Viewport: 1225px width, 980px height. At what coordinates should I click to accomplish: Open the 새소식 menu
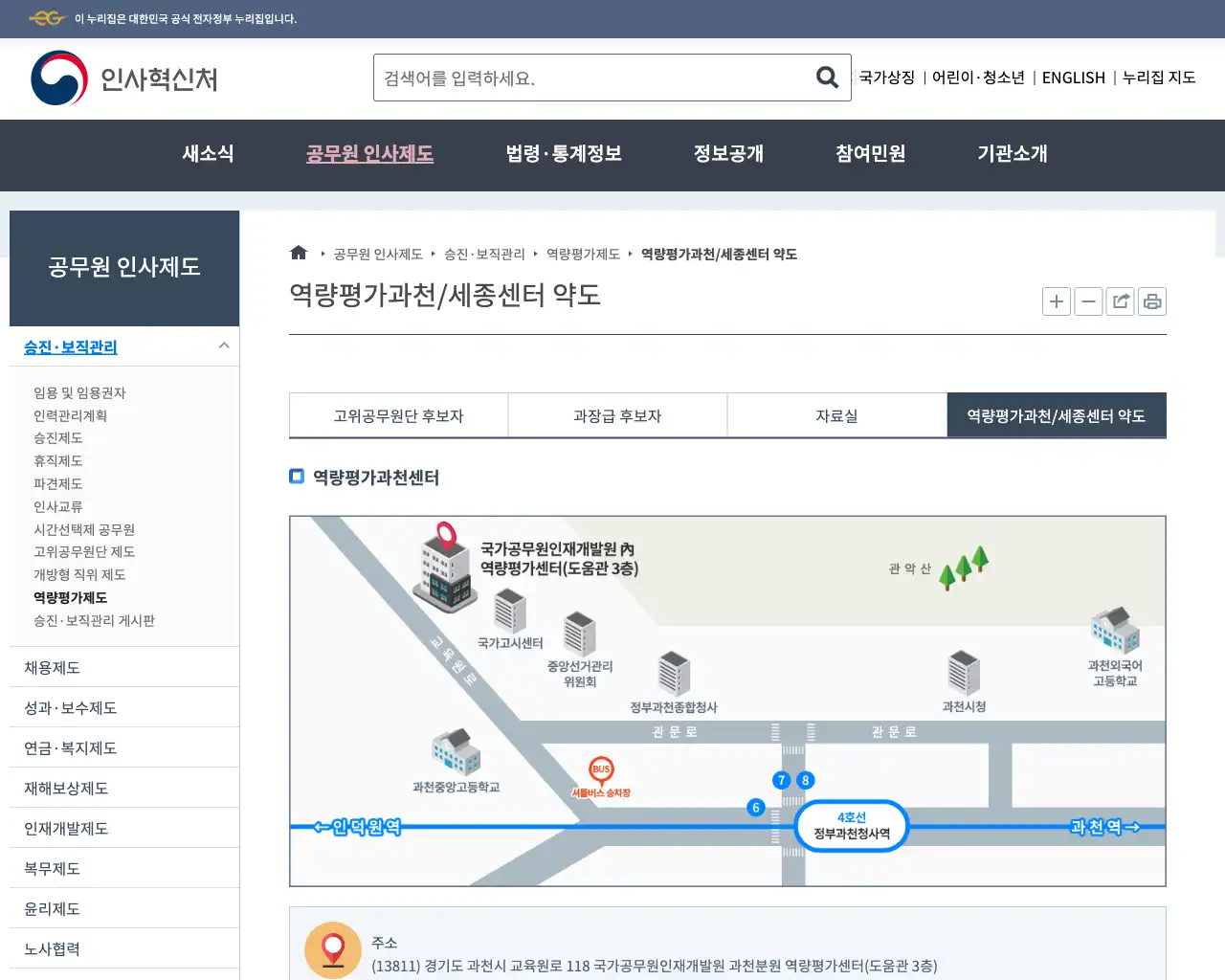(x=208, y=153)
